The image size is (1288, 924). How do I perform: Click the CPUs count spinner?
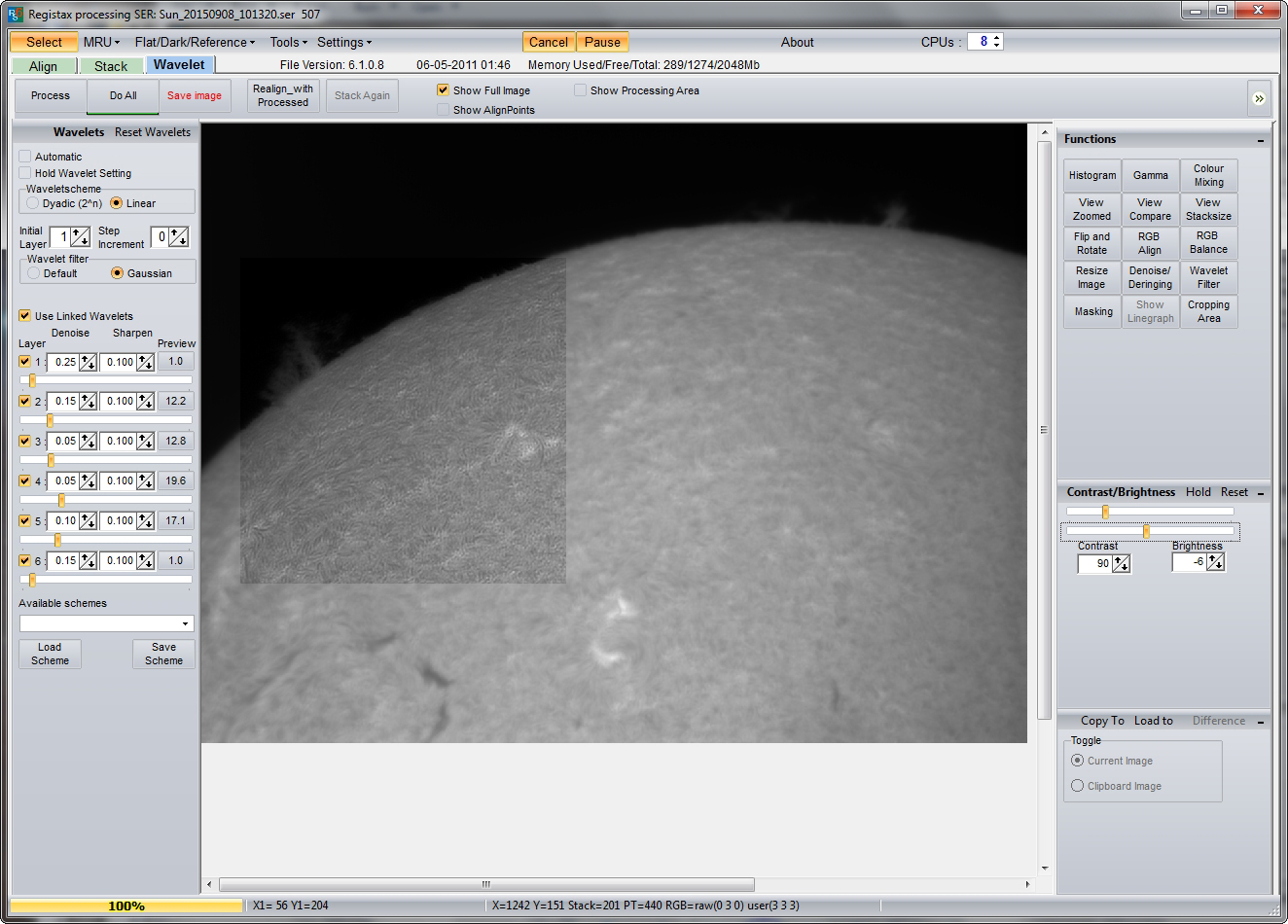(x=997, y=42)
